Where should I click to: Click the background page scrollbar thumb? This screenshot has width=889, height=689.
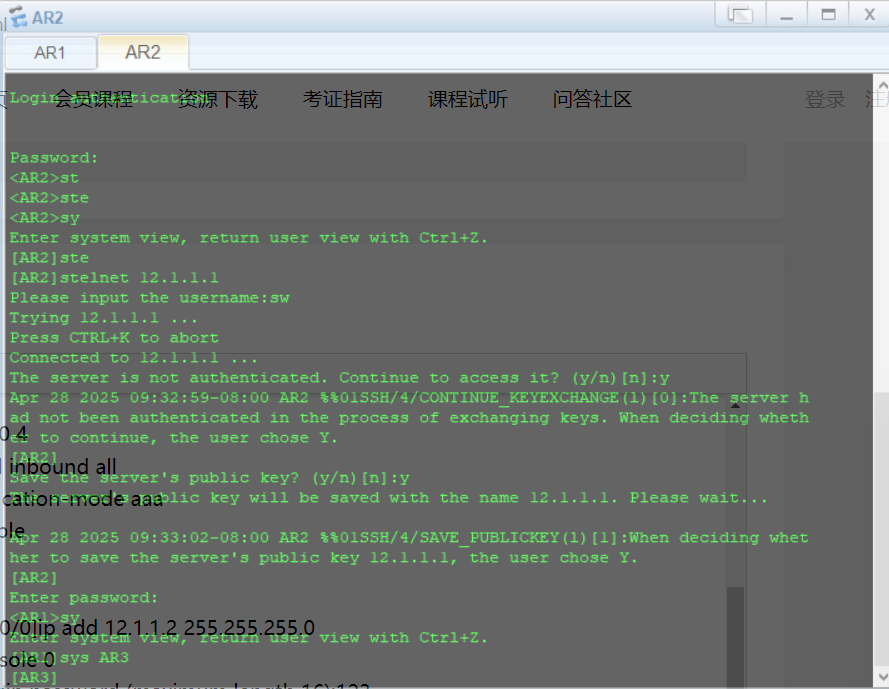(735, 635)
